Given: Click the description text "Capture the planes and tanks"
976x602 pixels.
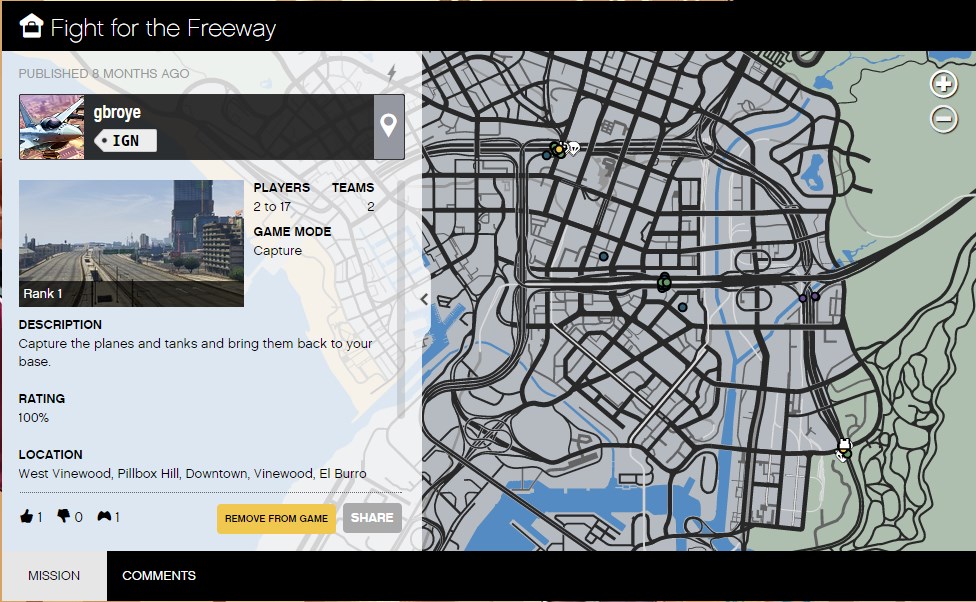Looking at the screenshot, I should pyautogui.click(x=195, y=352).
